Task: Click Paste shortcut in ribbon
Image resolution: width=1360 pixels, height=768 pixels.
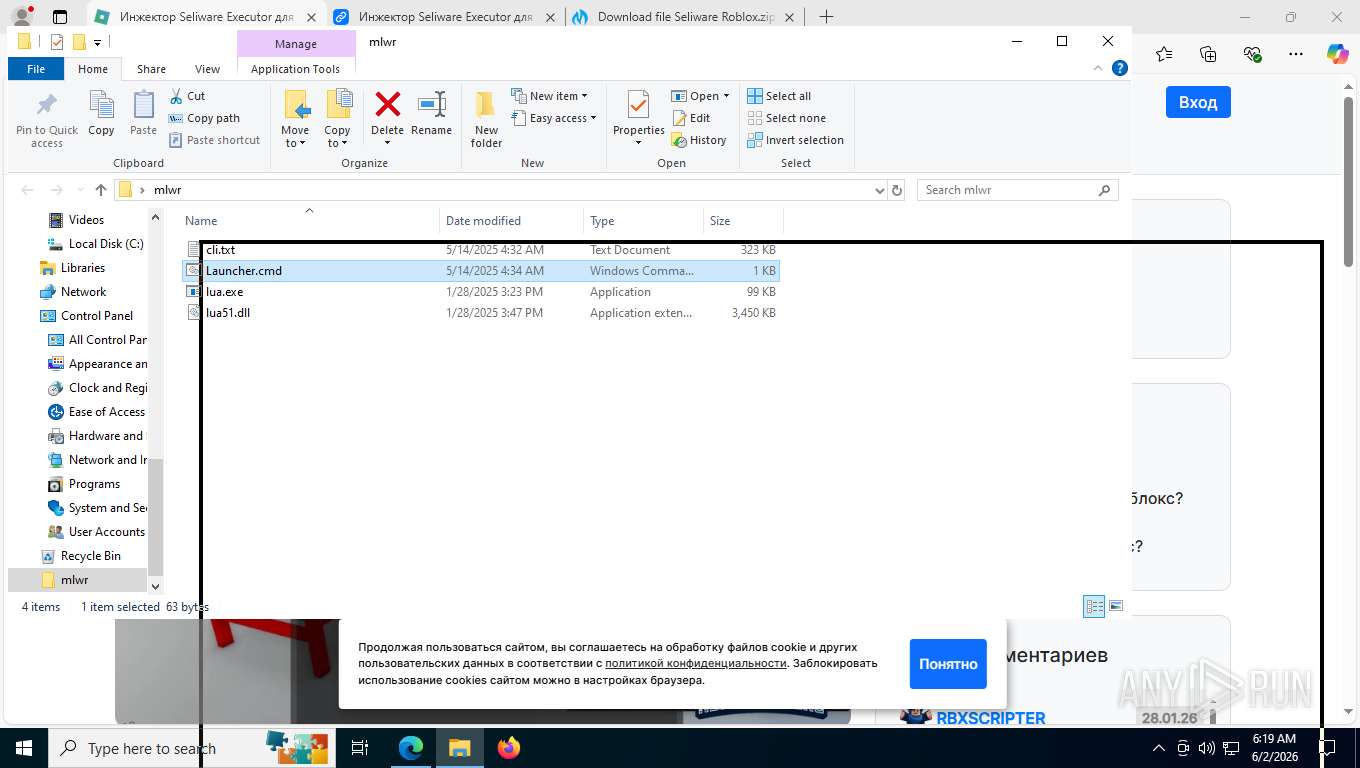Action: pyautogui.click(x=214, y=140)
